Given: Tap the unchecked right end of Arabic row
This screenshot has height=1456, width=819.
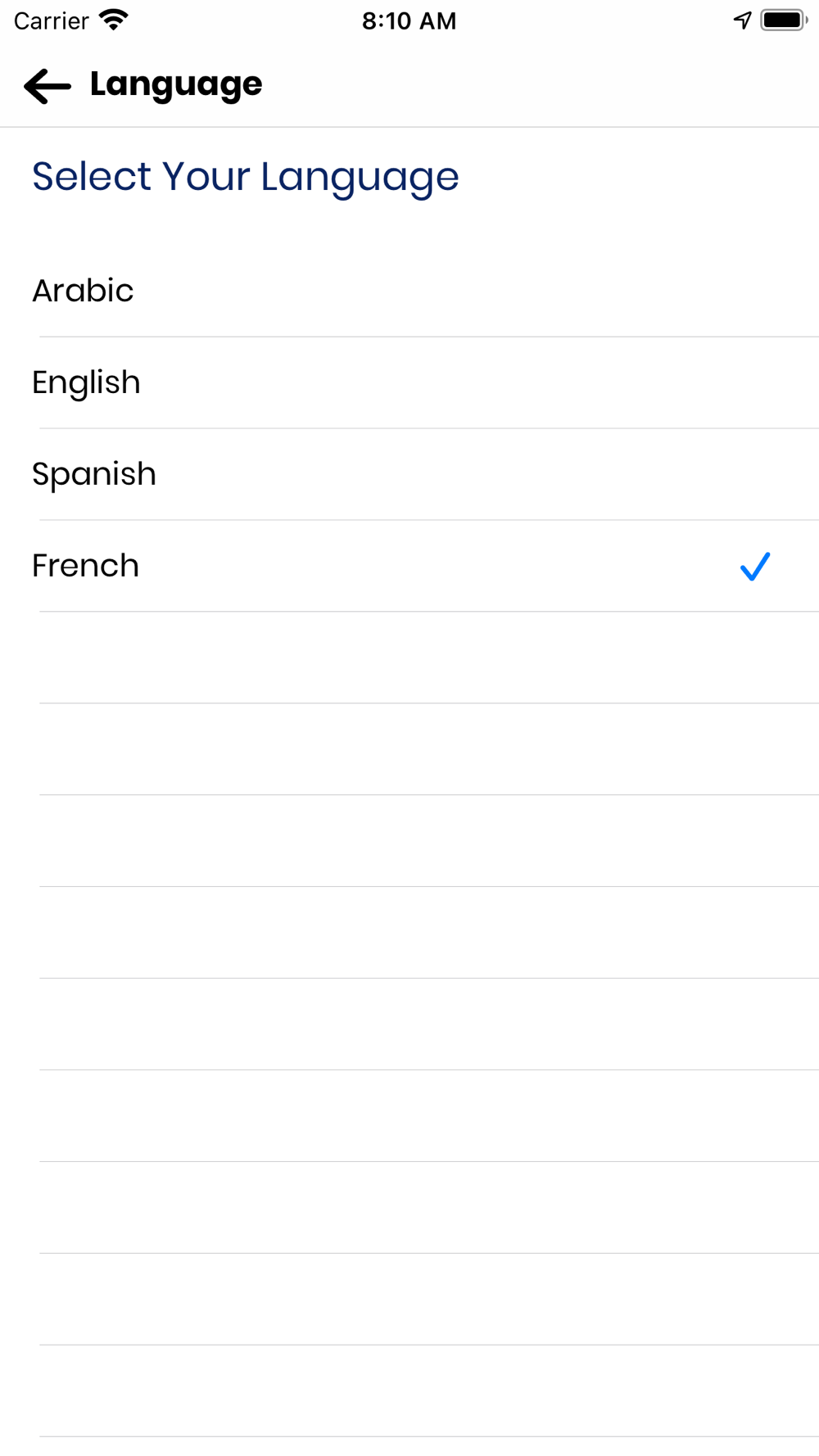Looking at the screenshot, I should (x=755, y=291).
